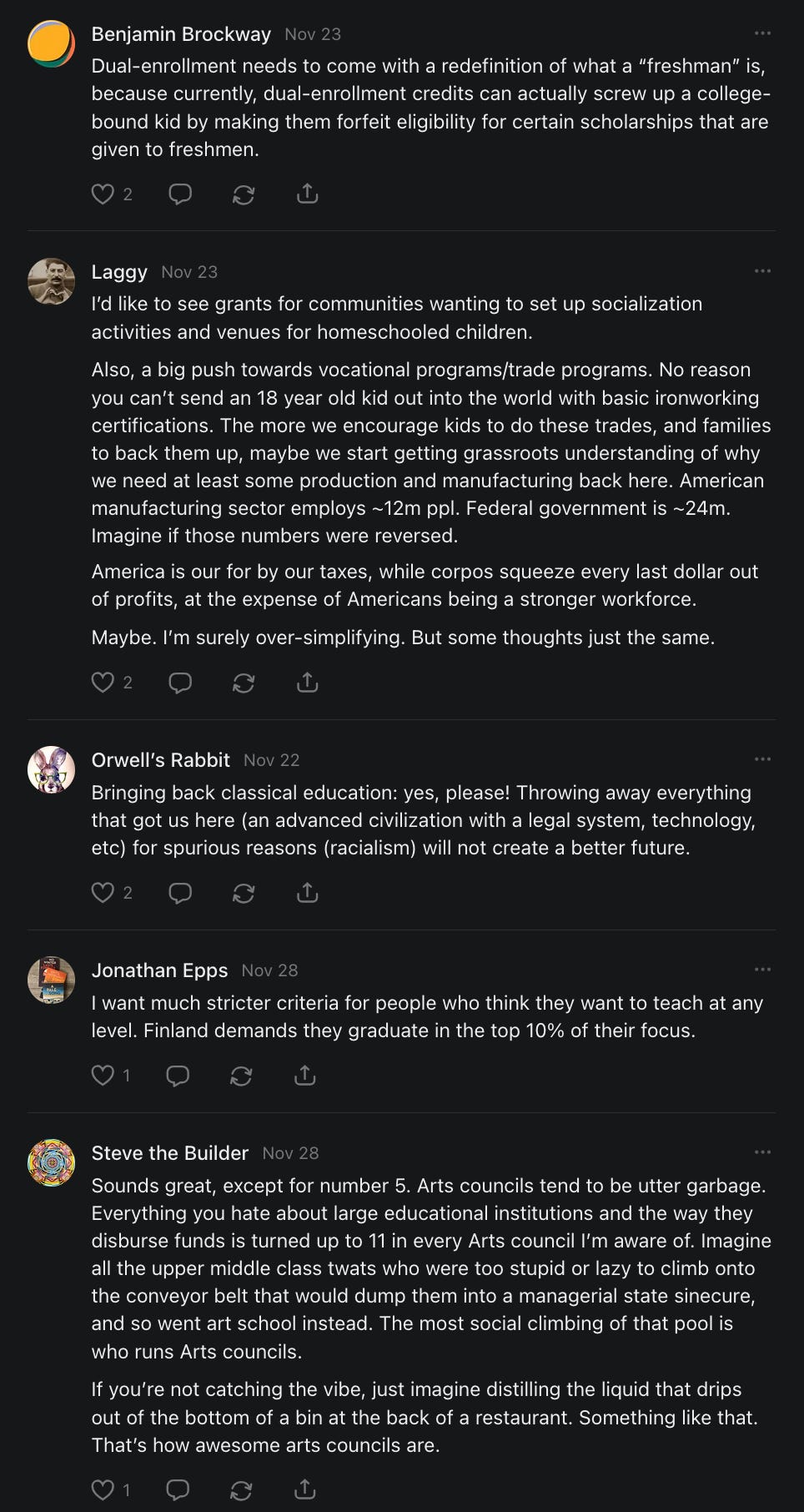
Task: Restack Orwell's Rabbit's comment
Action: [244, 893]
